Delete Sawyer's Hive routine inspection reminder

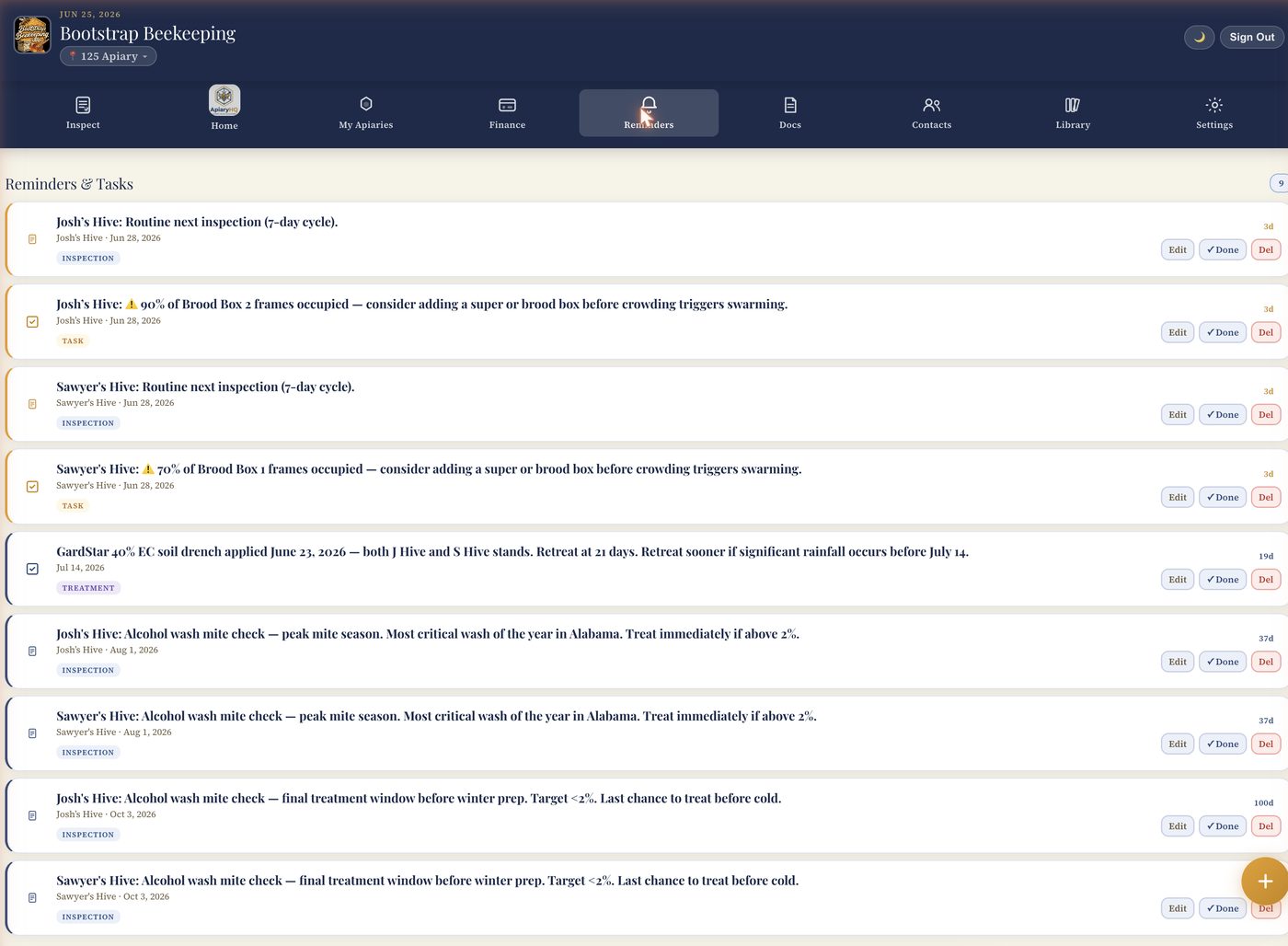[x=1266, y=414]
